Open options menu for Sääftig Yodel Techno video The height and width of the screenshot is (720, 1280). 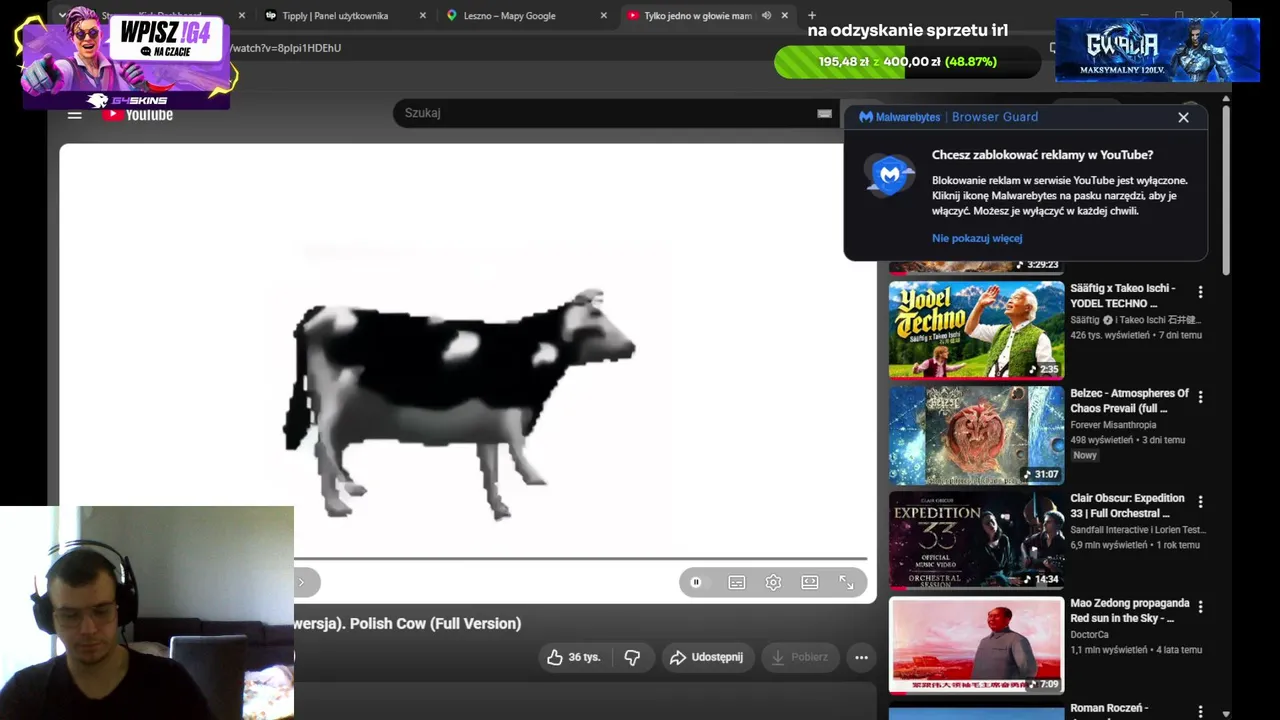click(1200, 292)
